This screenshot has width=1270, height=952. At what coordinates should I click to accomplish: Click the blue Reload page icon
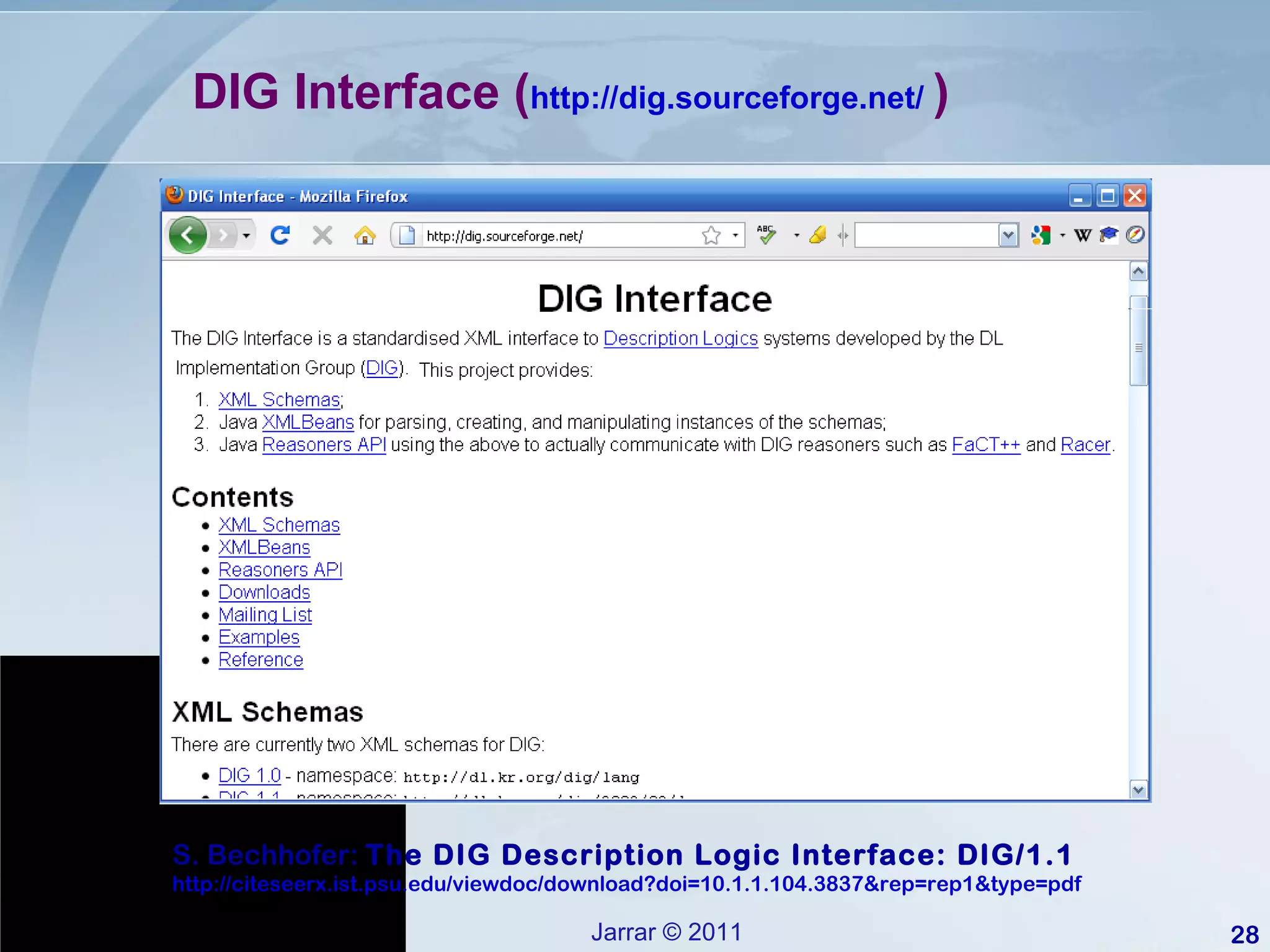point(280,236)
